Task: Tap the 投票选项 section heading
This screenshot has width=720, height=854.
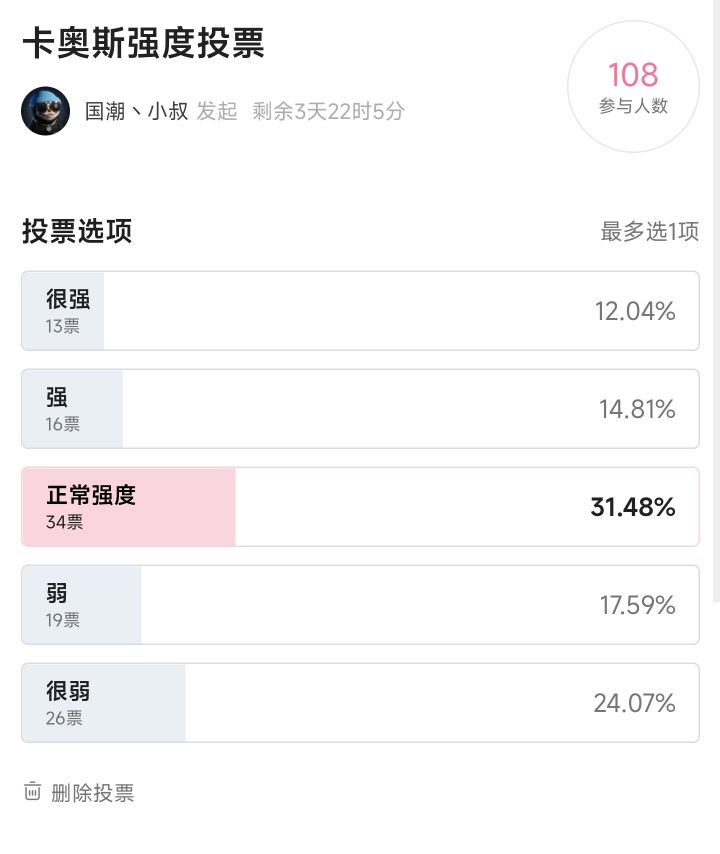Action: pos(77,231)
